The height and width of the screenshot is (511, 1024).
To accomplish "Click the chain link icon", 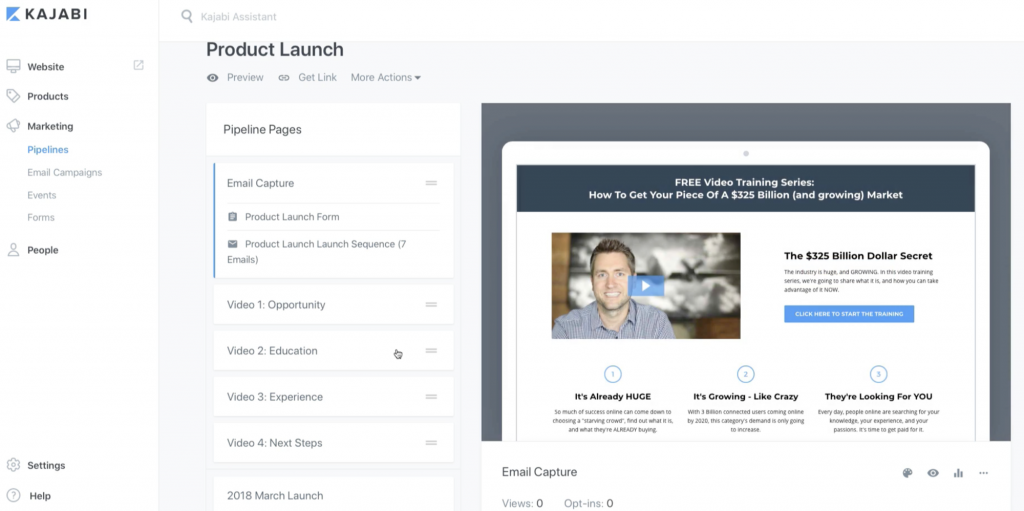I will 284,78.
